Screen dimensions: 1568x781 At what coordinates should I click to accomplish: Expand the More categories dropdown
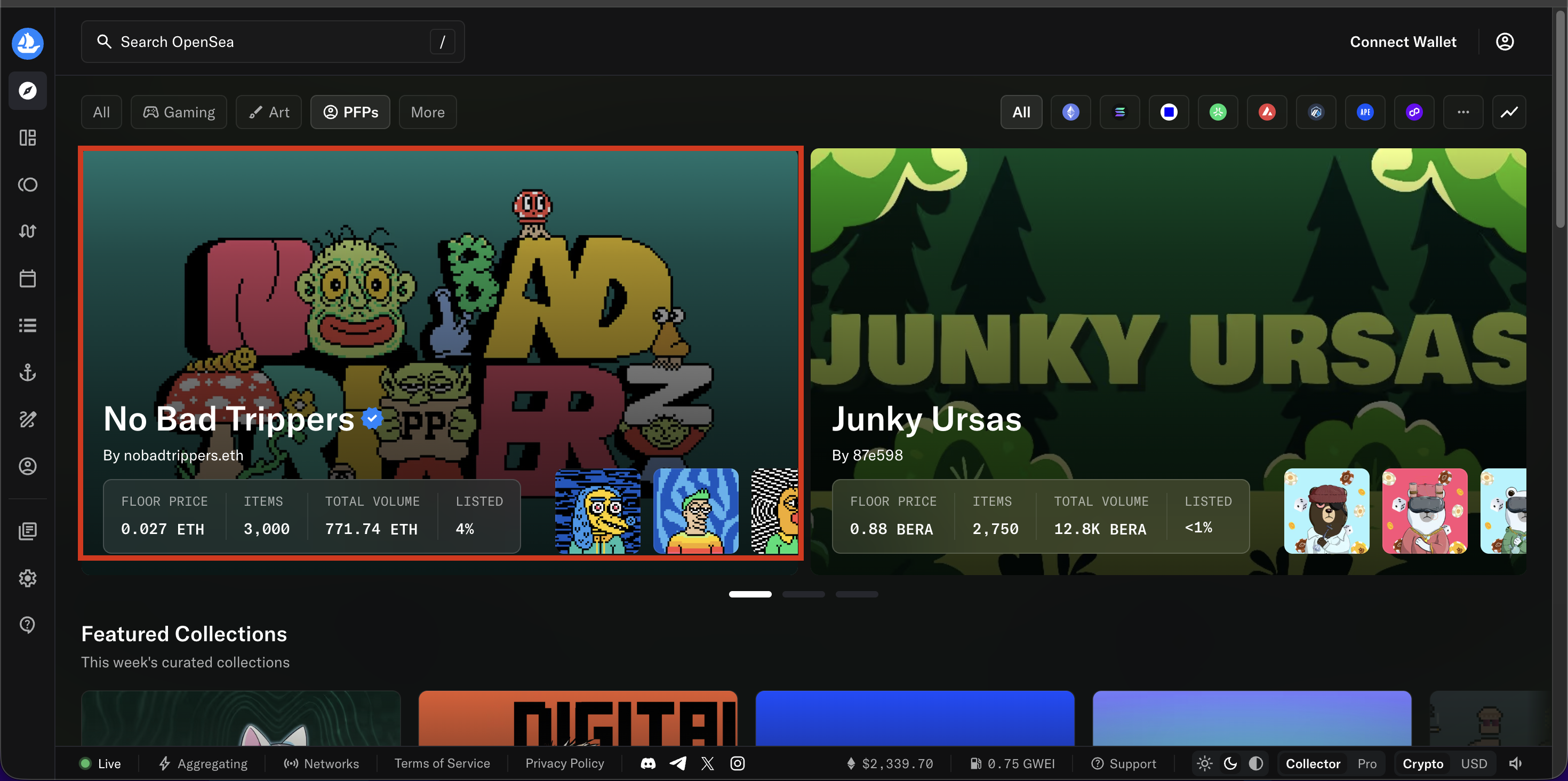point(428,112)
